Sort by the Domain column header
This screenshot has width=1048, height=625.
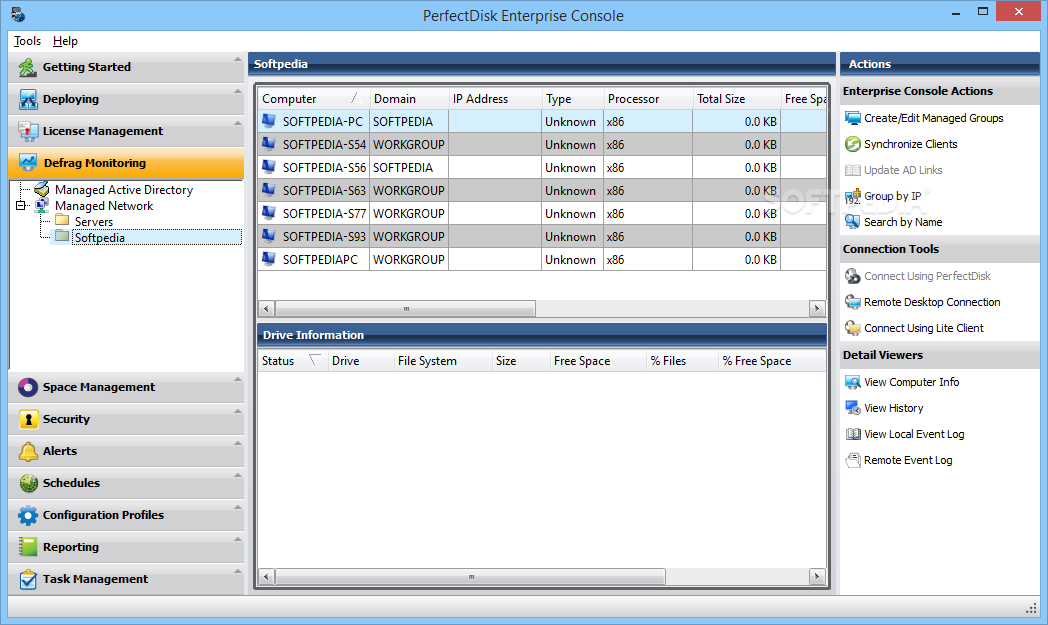pos(409,99)
